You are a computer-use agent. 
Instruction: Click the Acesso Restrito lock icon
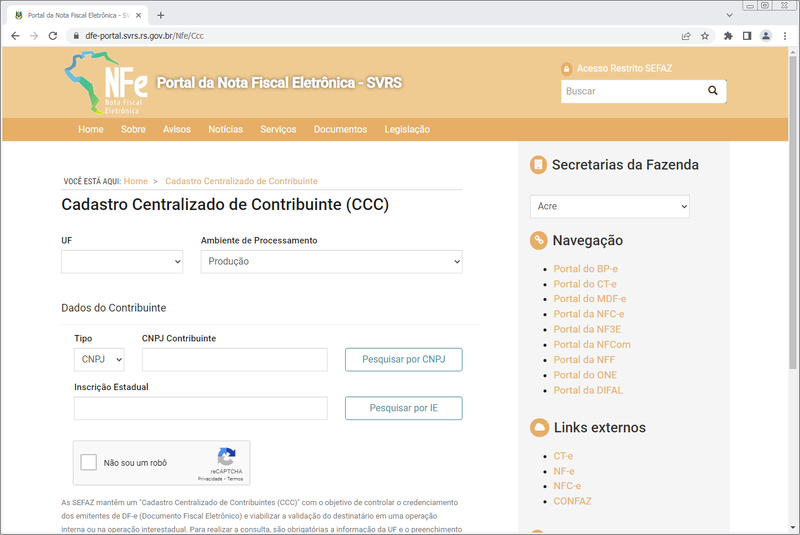[x=566, y=69]
